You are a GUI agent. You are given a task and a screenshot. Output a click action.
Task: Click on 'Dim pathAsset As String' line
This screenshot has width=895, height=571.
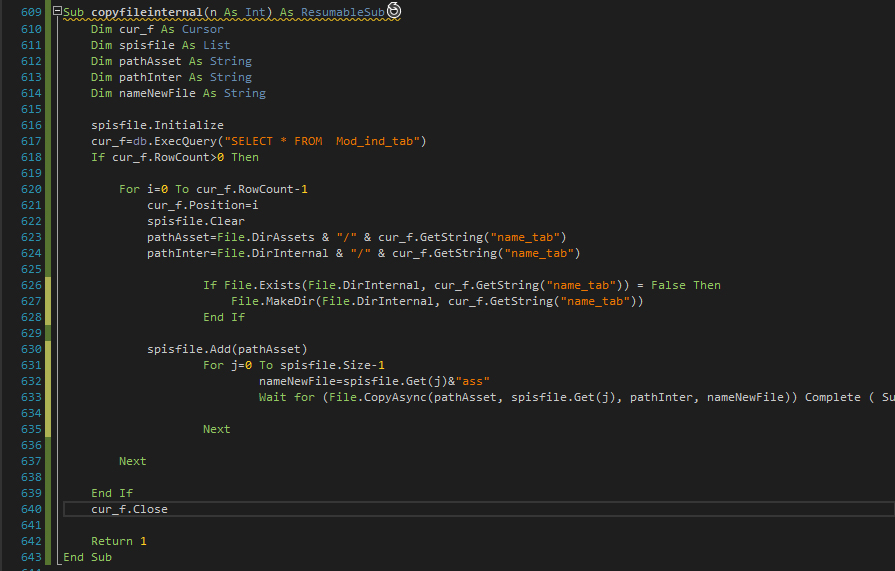click(171, 61)
